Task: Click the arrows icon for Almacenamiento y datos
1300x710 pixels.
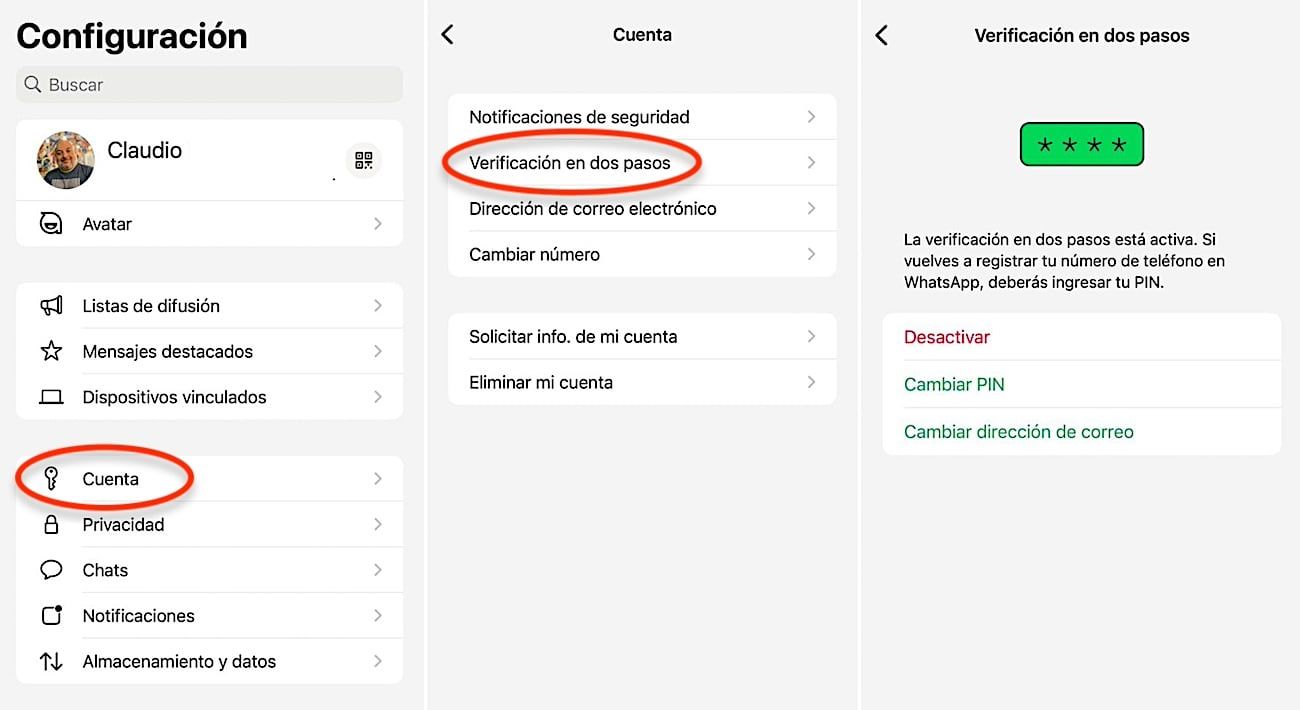Action: click(x=51, y=661)
